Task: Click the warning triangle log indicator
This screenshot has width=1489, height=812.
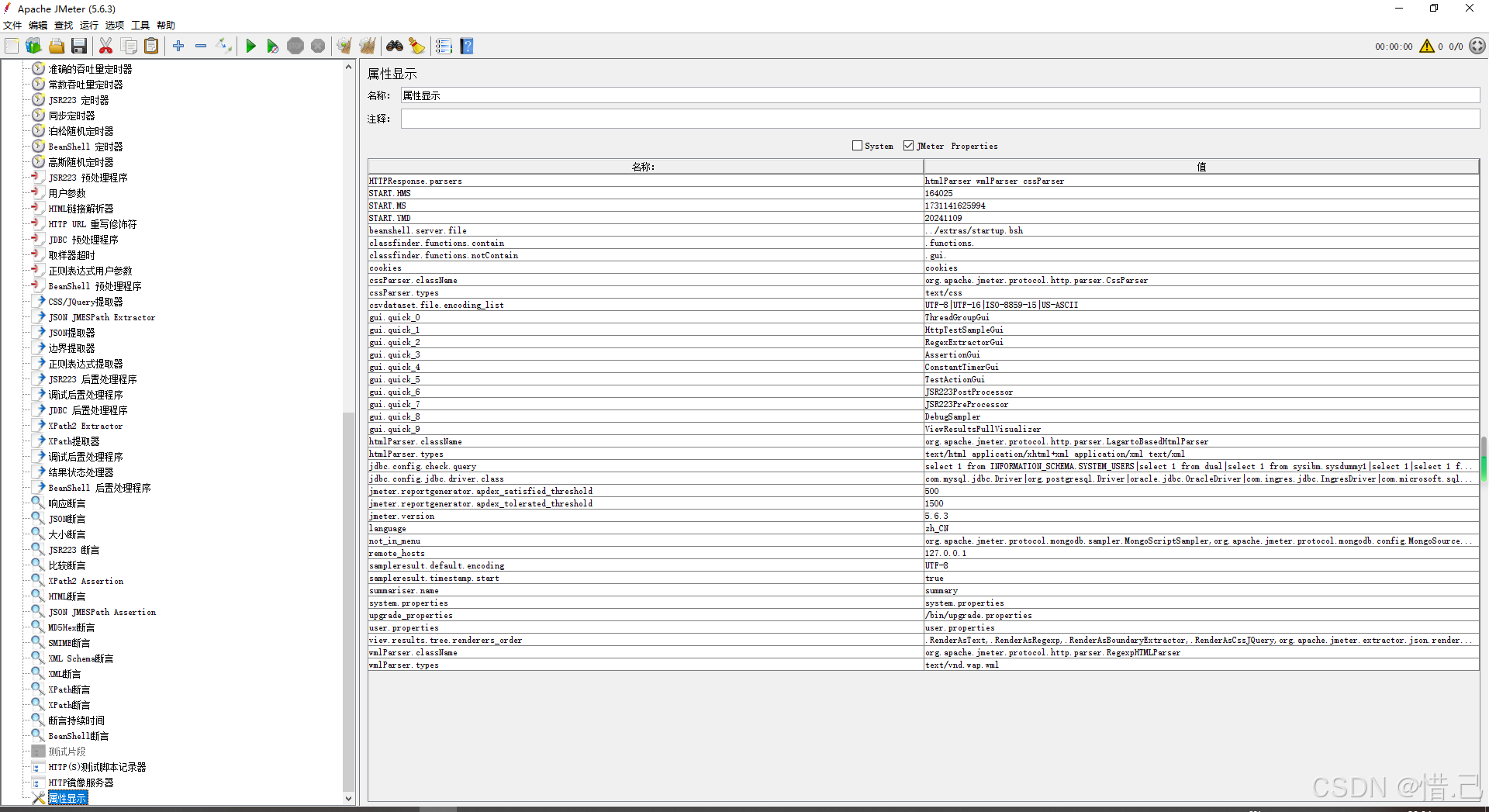Action: (1427, 46)
